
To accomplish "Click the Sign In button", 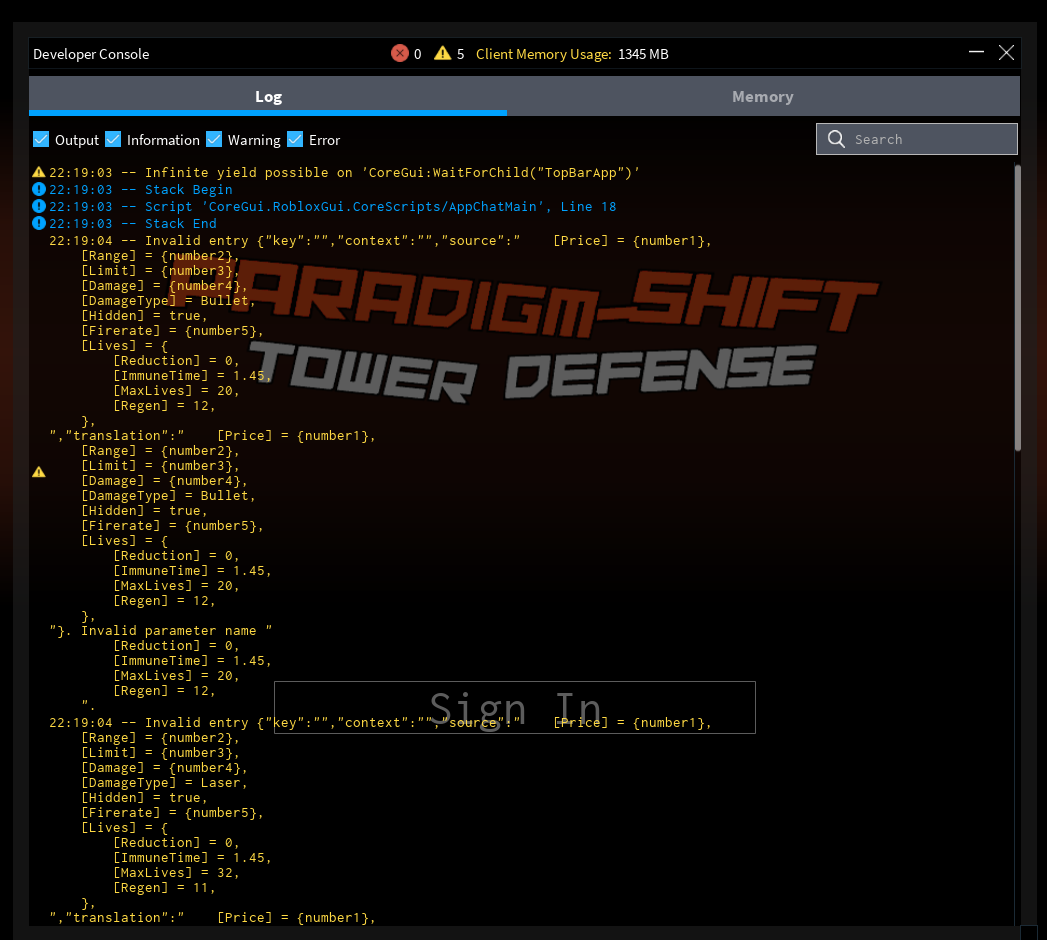I will pyautogui.click(x=515, y=708).
